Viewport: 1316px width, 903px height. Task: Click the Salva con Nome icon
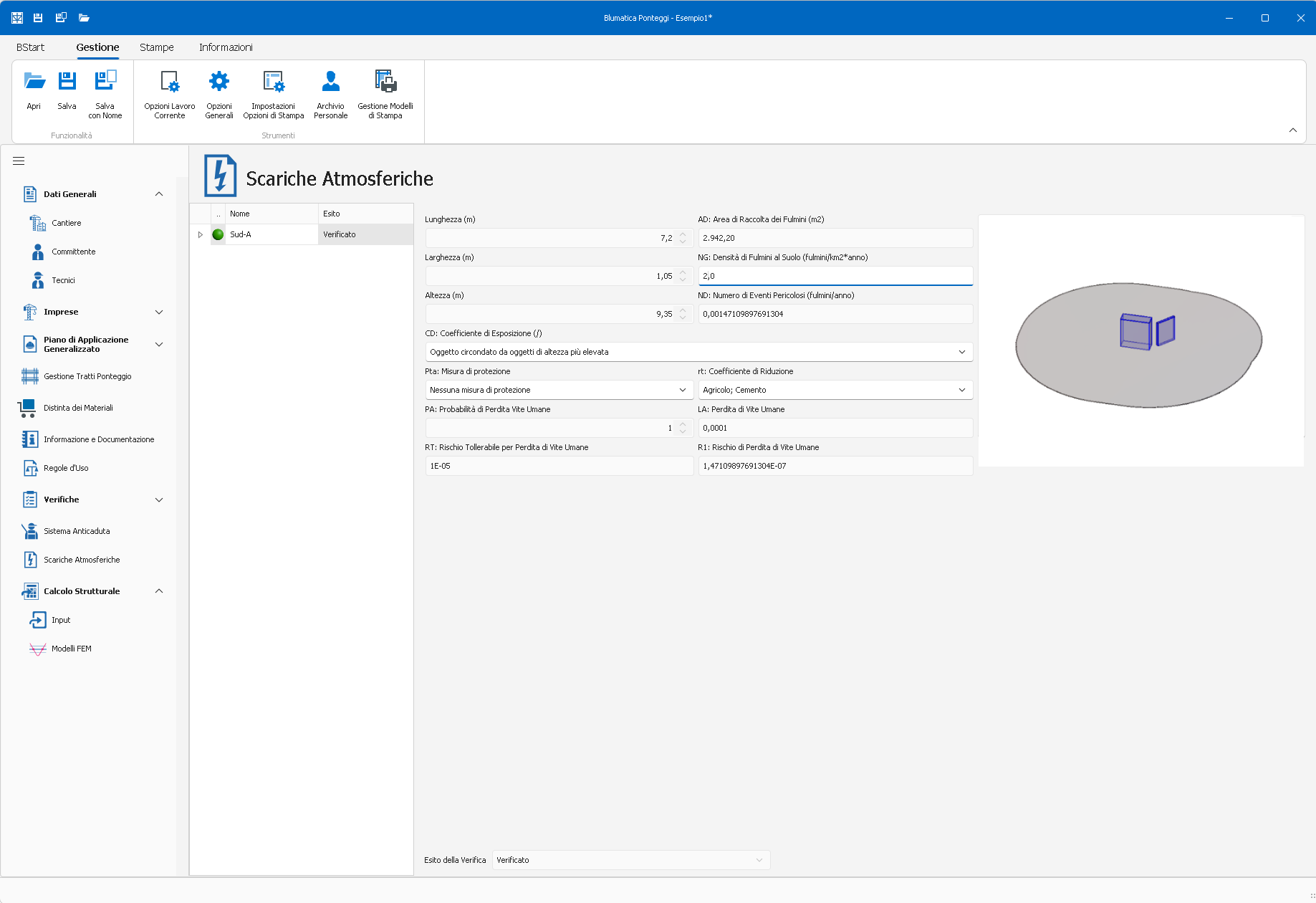tap(105, 82)
